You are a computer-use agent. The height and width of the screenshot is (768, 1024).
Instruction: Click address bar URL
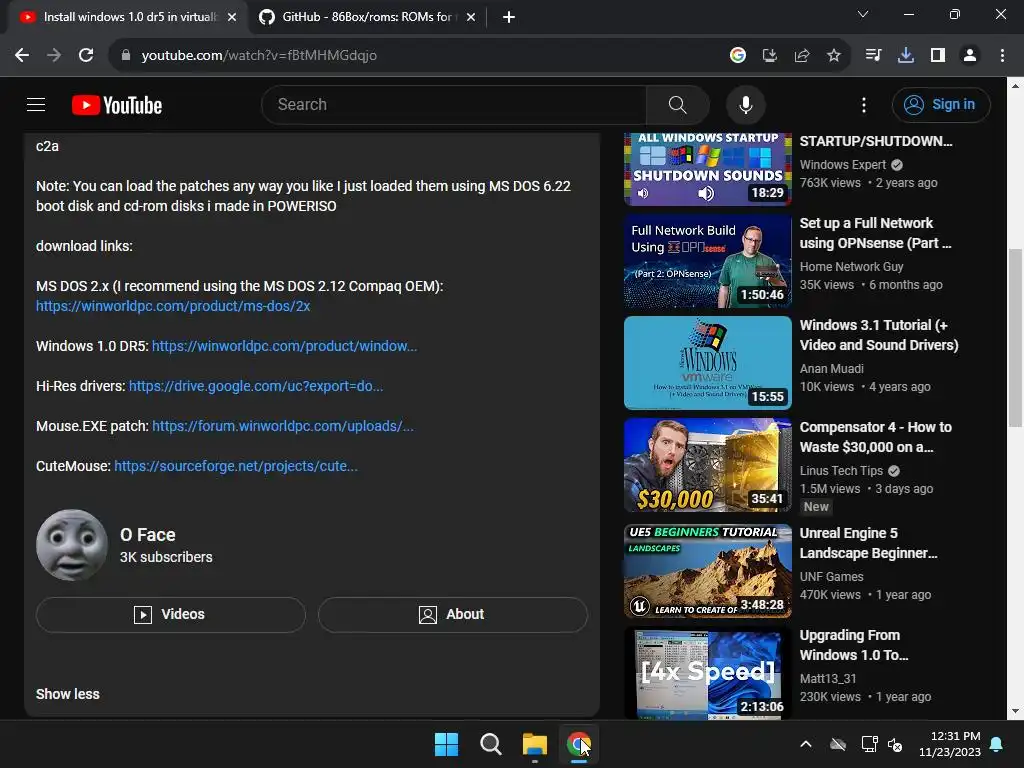click(x=259, y=56)
